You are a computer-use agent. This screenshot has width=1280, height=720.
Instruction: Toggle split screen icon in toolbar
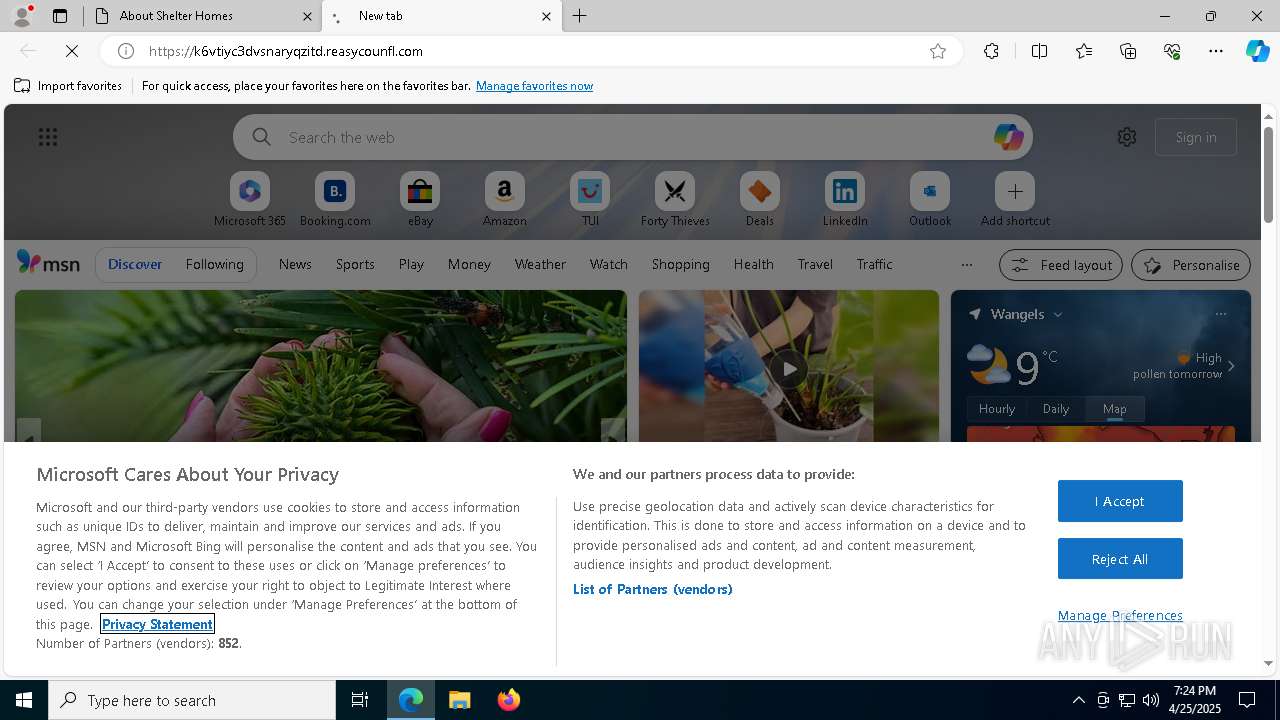click(1039, 51)
